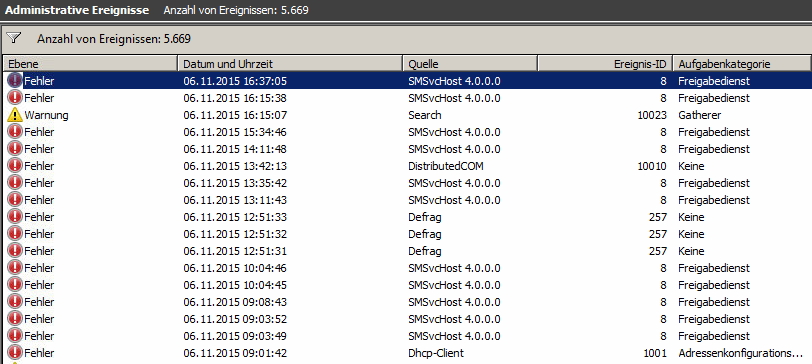Click Defrag source at 12:51:33

point(425,217)
